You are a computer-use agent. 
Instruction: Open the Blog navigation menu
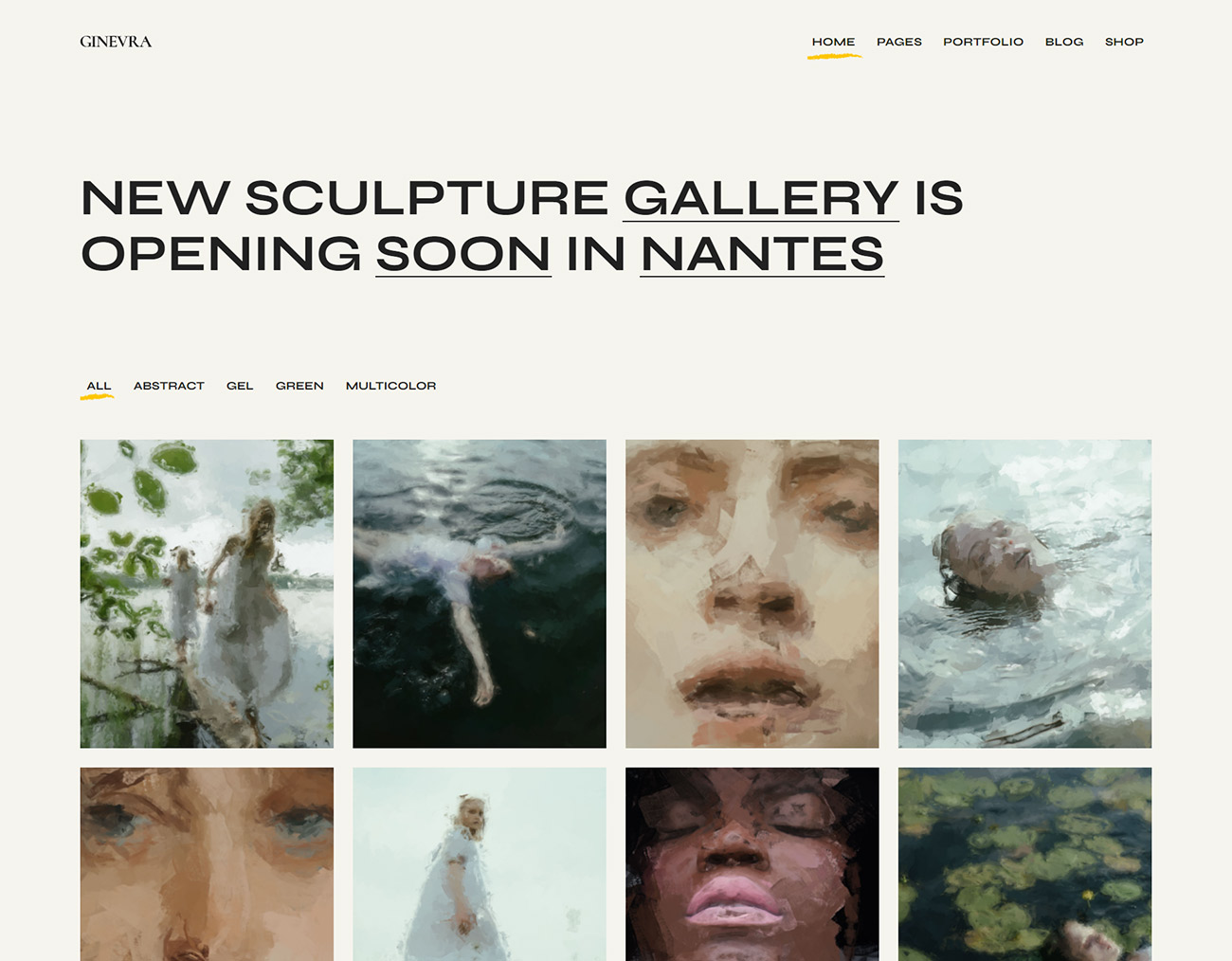pyautogui.click(x=1063, y=42)
